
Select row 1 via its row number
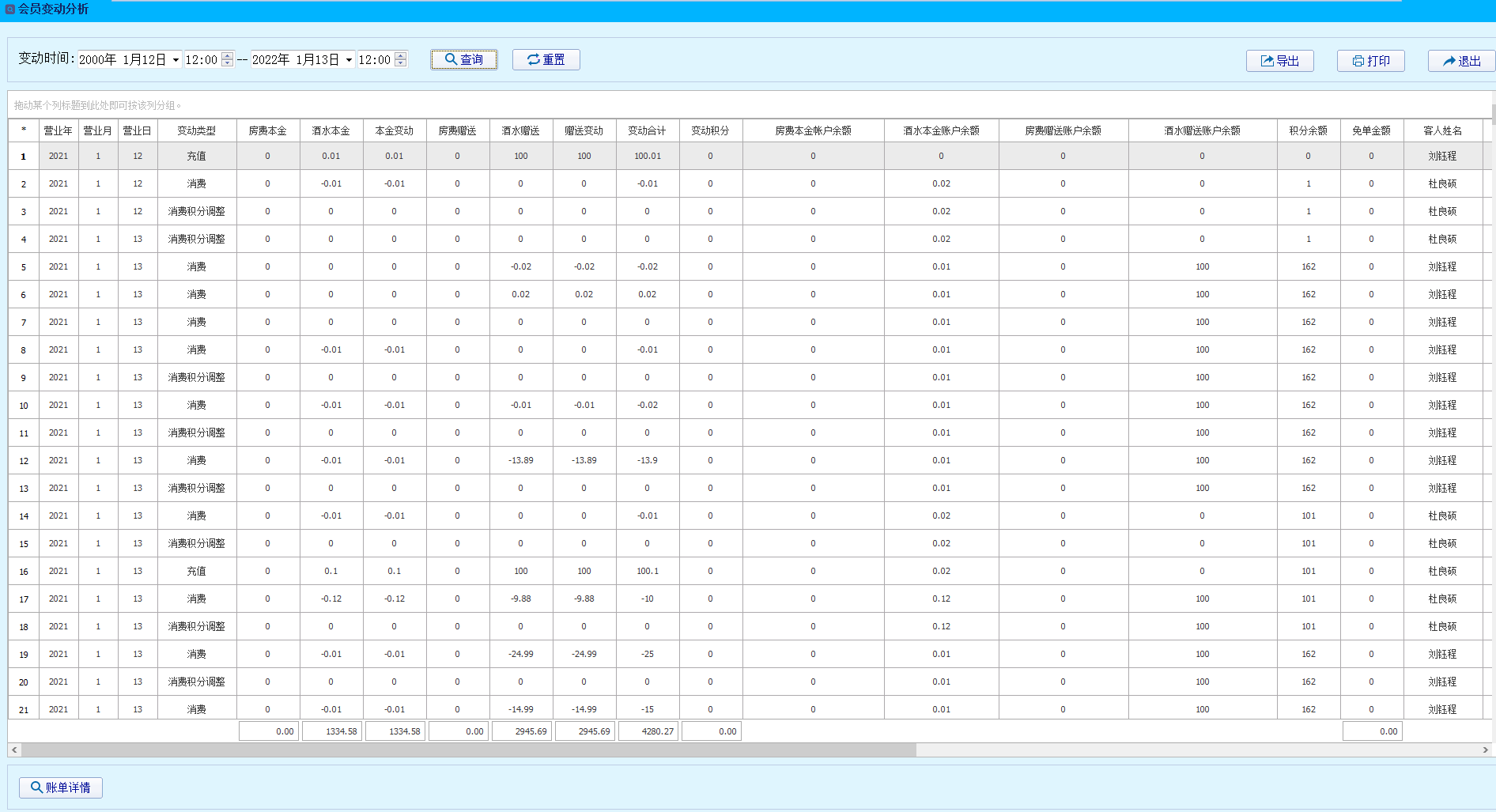(24, 156)
